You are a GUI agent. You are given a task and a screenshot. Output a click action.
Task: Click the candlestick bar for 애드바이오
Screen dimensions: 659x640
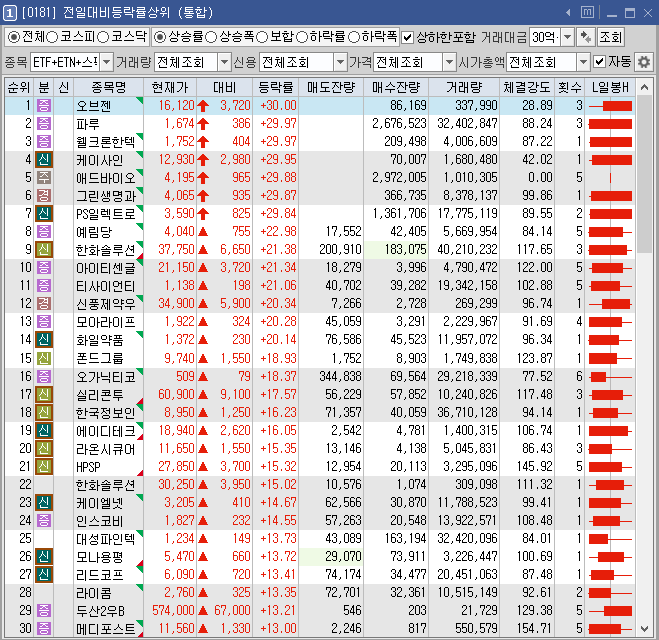coord(610,178)
